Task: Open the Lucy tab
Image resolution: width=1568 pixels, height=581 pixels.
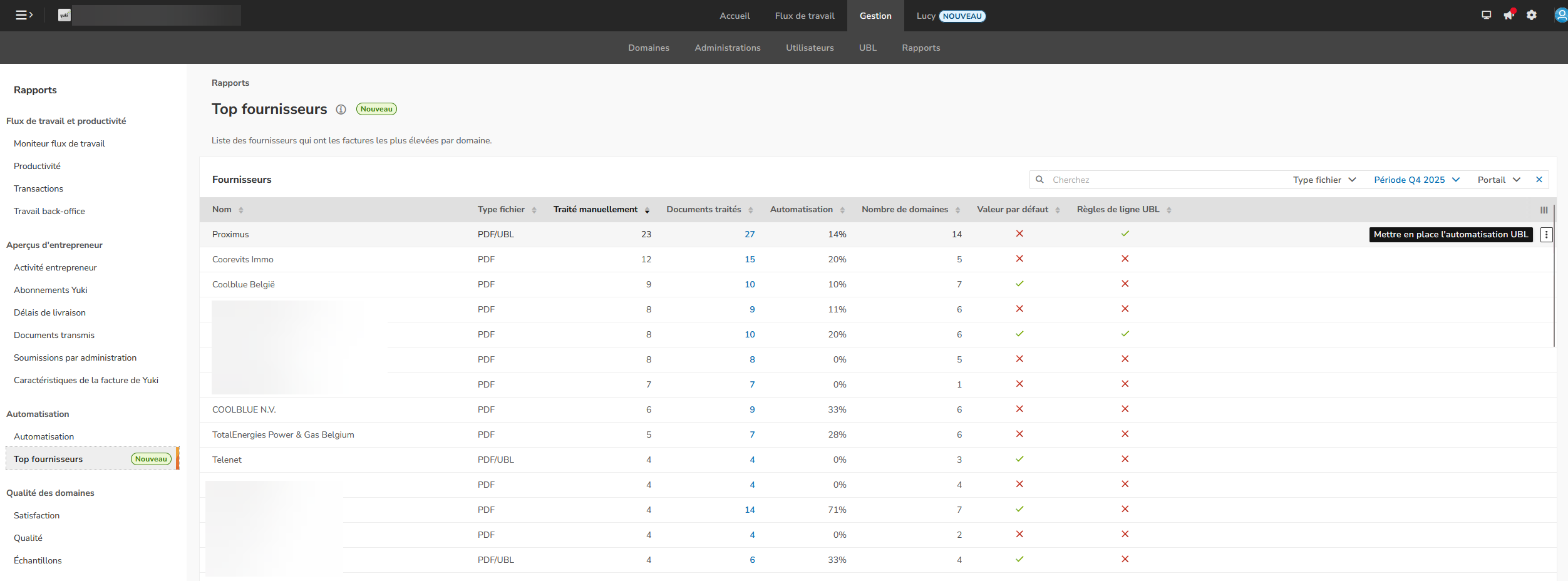Action: click(x=951, y=16)
